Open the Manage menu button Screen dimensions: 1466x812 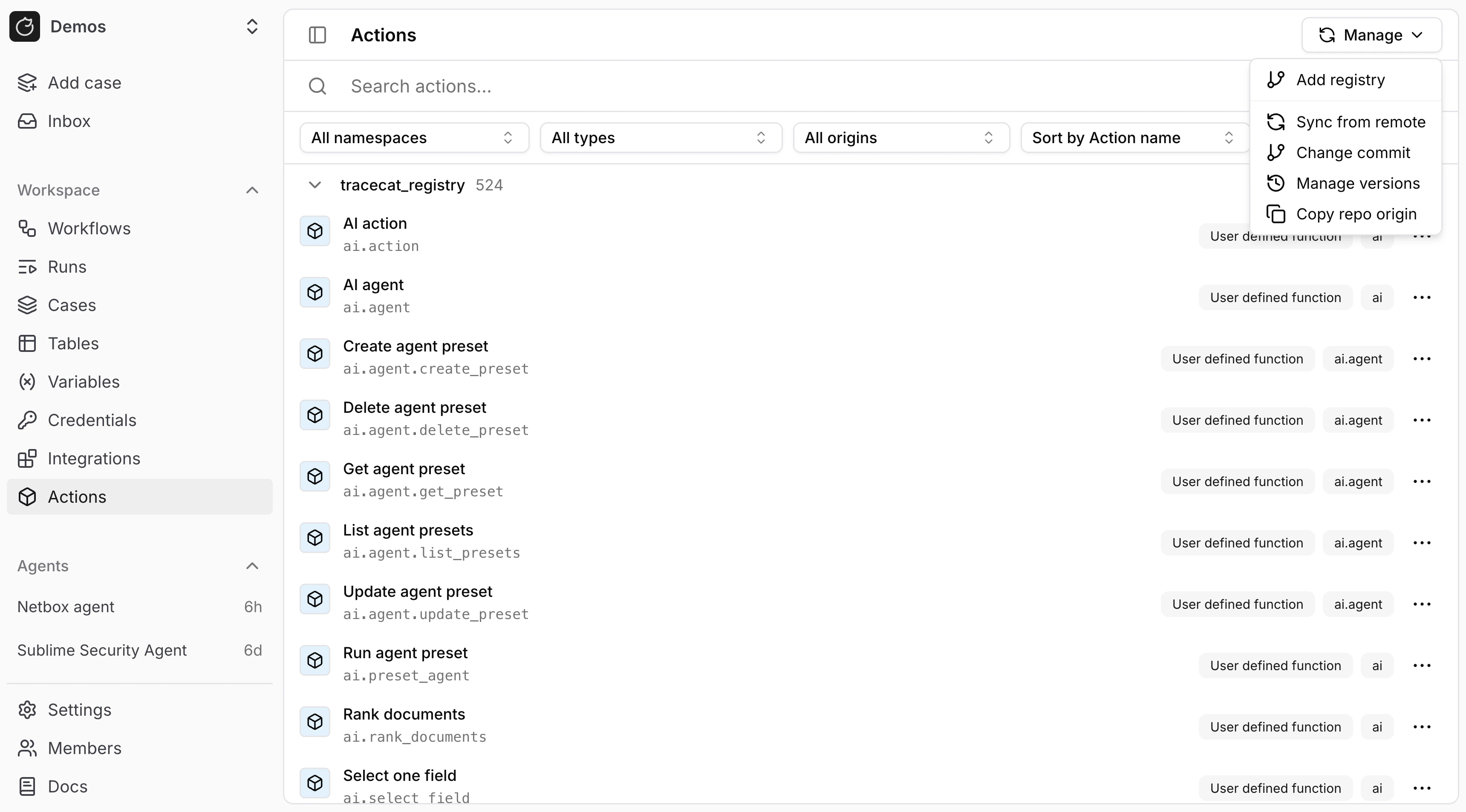click(x=1371, y=35)
